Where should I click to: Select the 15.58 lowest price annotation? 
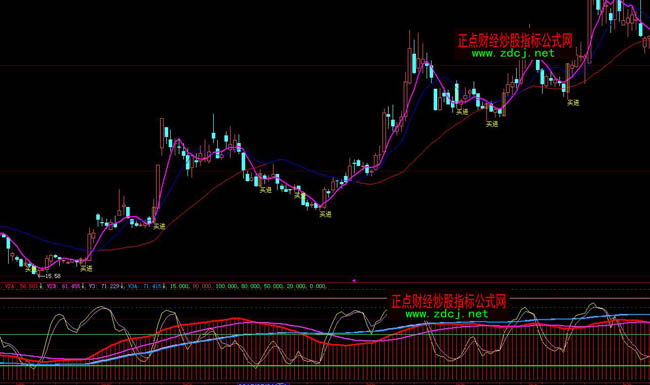click(50, 276)
